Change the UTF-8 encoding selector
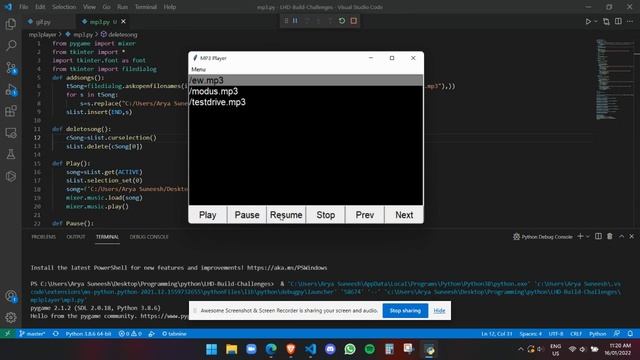Viewport: 640px width, 360px height. tap(556, 333)
